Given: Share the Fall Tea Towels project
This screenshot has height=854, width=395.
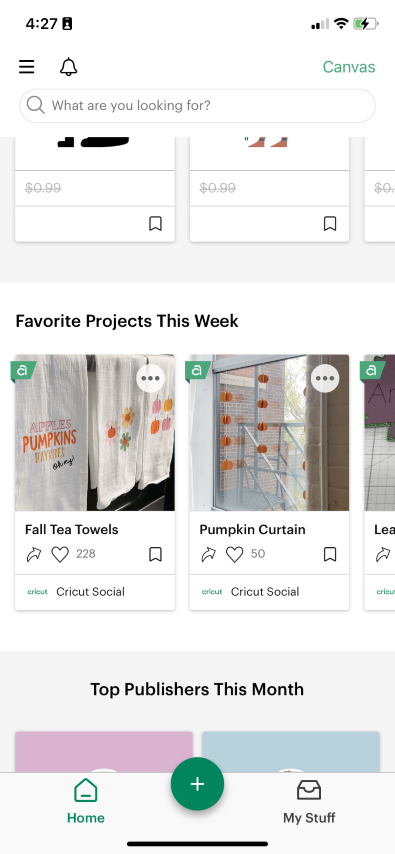Looking at the screenshot, I should (34, 554).
